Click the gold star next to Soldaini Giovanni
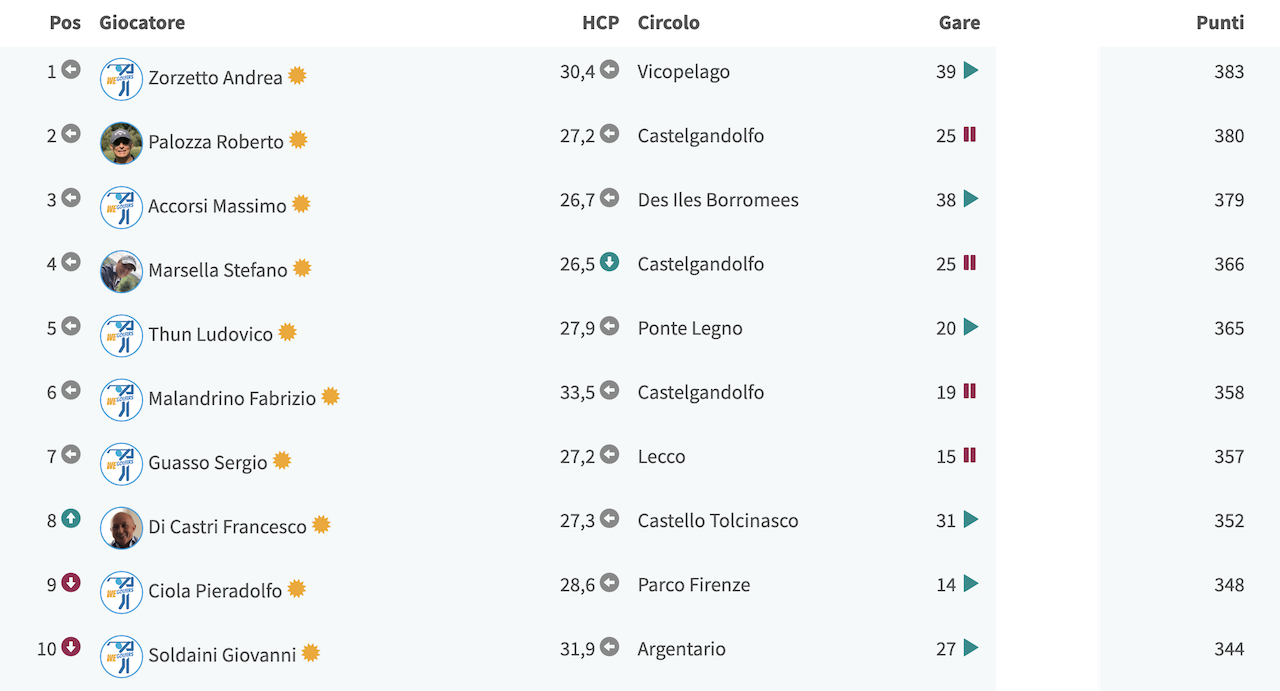Image resolution: width=1280 pixels, height=691 pixels. pos(311,653)
